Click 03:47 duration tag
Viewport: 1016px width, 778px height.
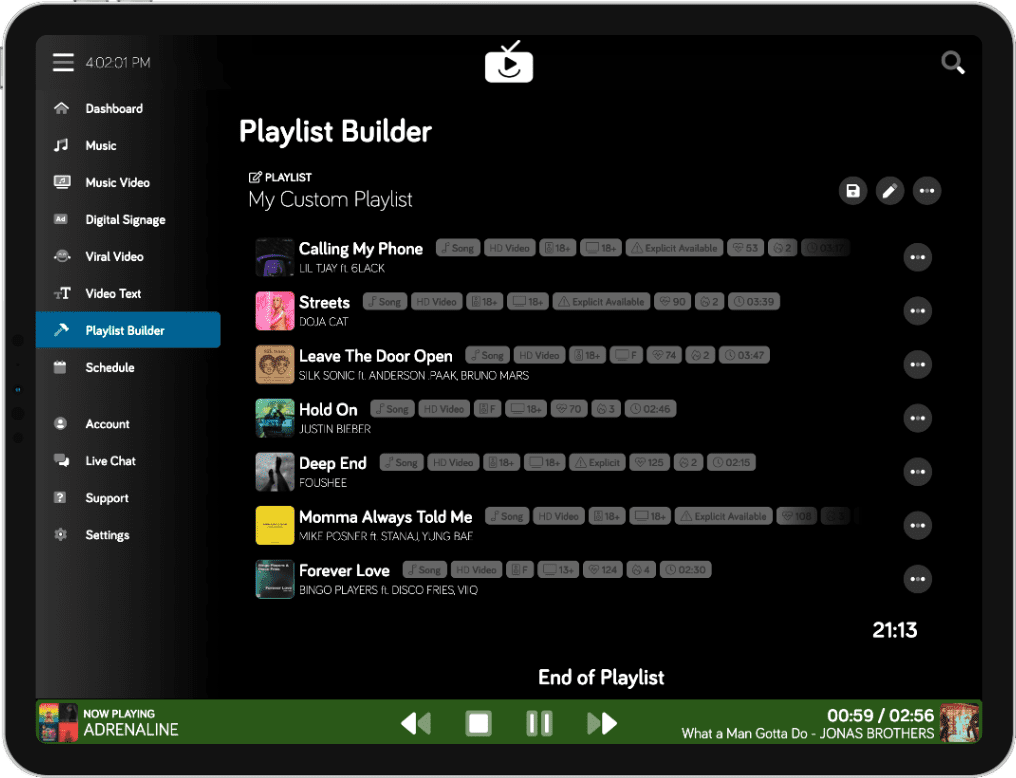tap(745, 355)
